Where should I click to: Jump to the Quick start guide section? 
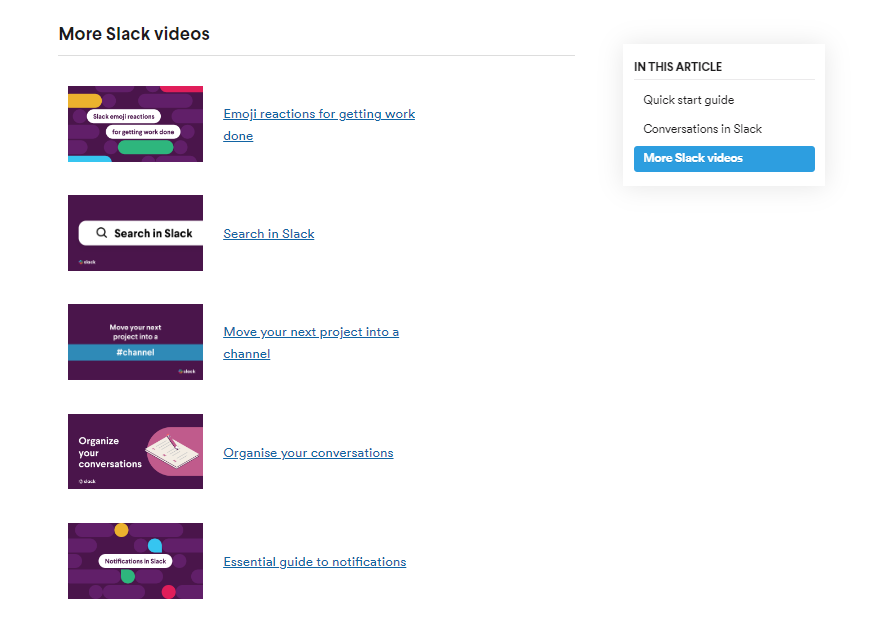click(x=689, y=100)
